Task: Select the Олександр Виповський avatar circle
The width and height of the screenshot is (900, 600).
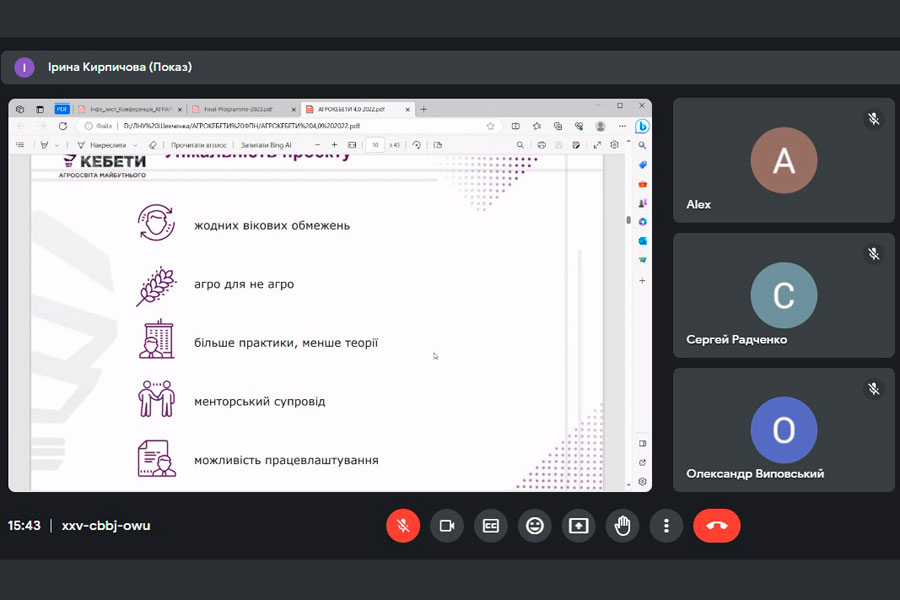Action: coord(783,430)
